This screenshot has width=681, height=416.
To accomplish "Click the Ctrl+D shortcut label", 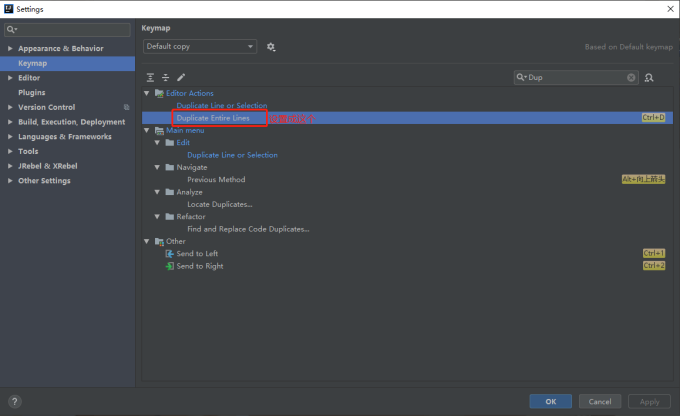I will click(654, 118).
